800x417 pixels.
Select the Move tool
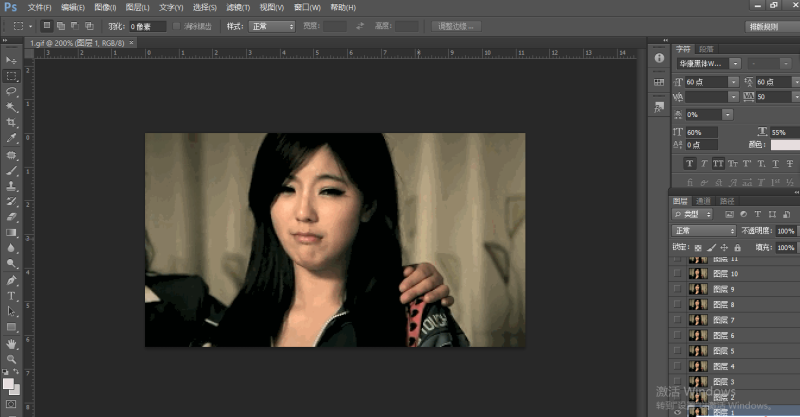tap(11, 59)
